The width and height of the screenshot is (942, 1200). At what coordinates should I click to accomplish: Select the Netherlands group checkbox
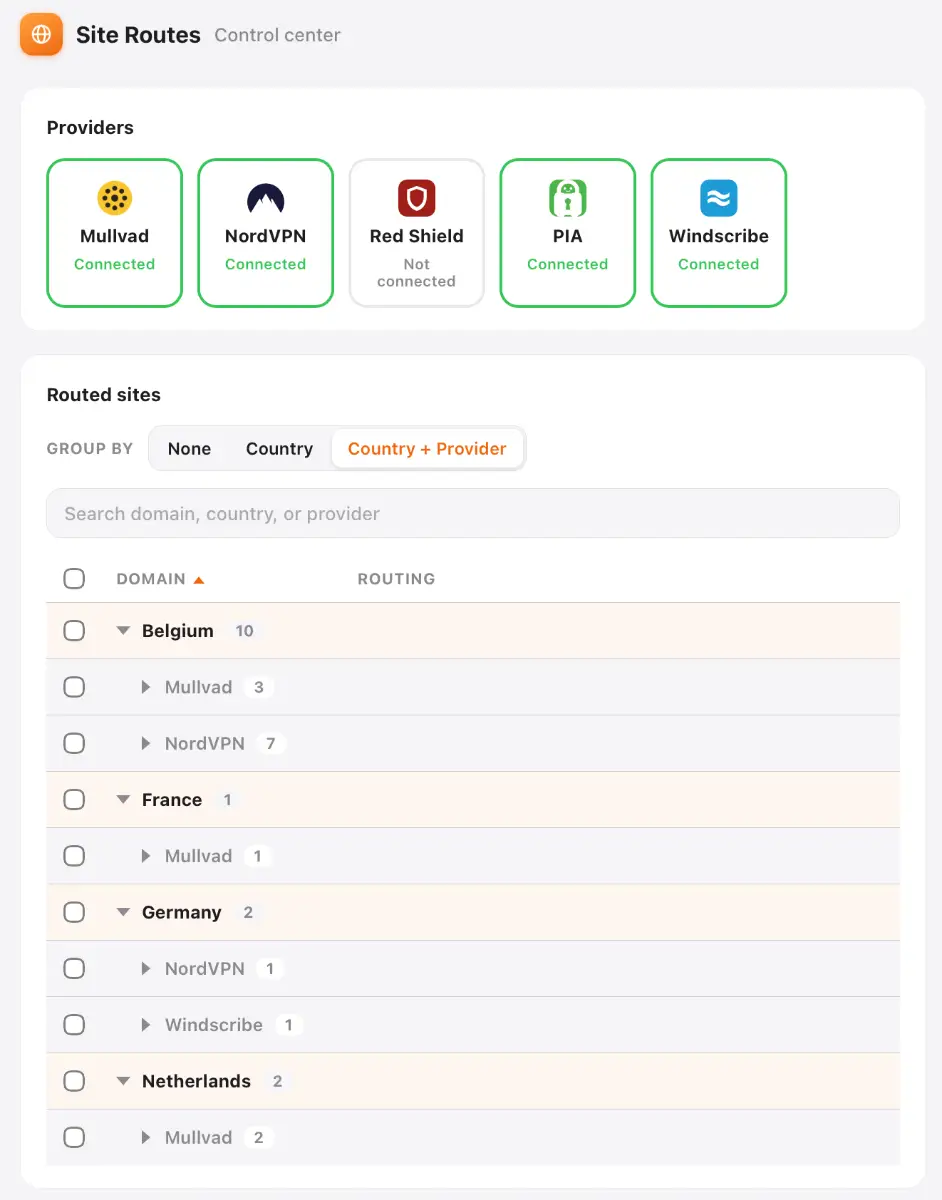point(74,1081)
